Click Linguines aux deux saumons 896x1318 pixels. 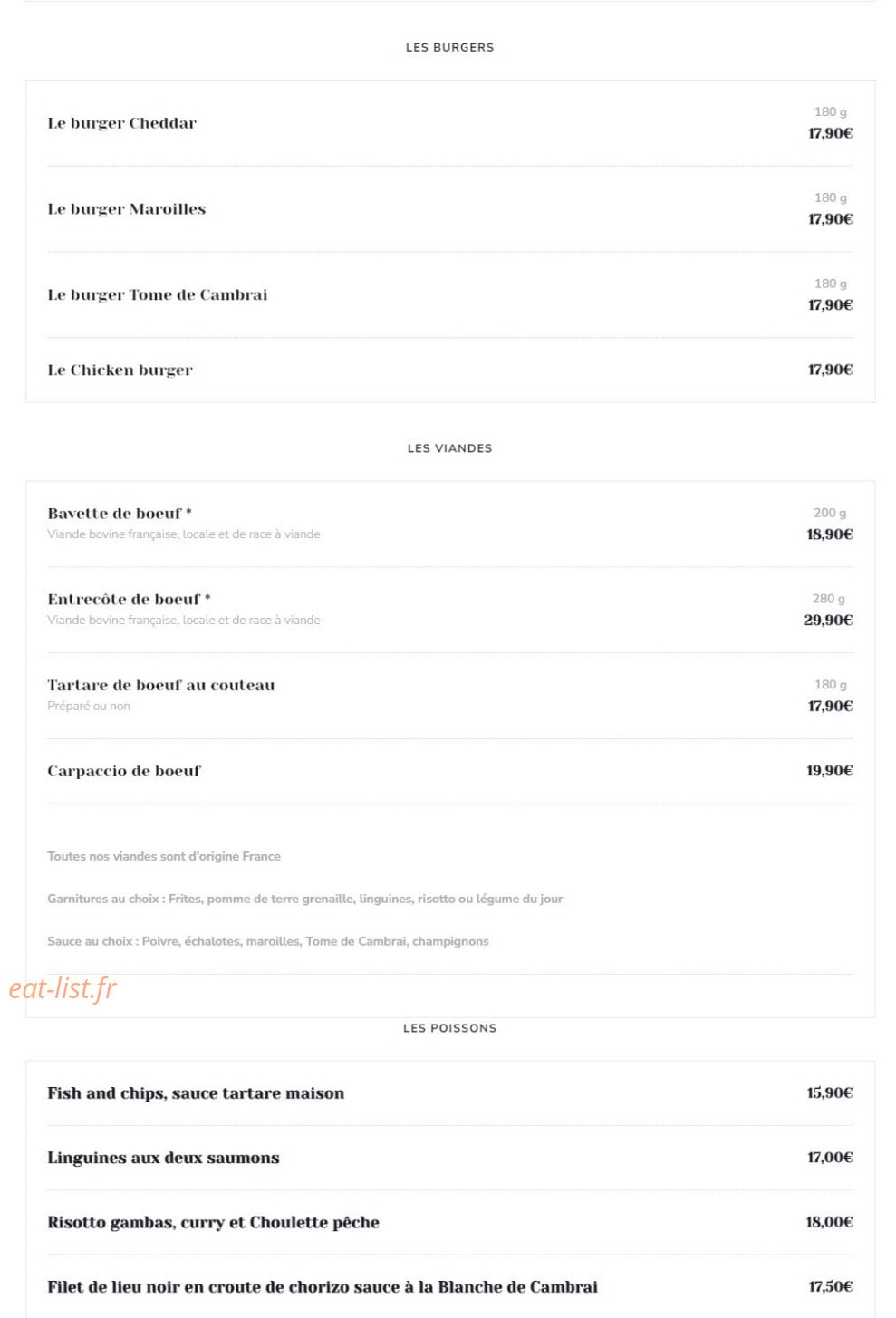pos(163,1158)
